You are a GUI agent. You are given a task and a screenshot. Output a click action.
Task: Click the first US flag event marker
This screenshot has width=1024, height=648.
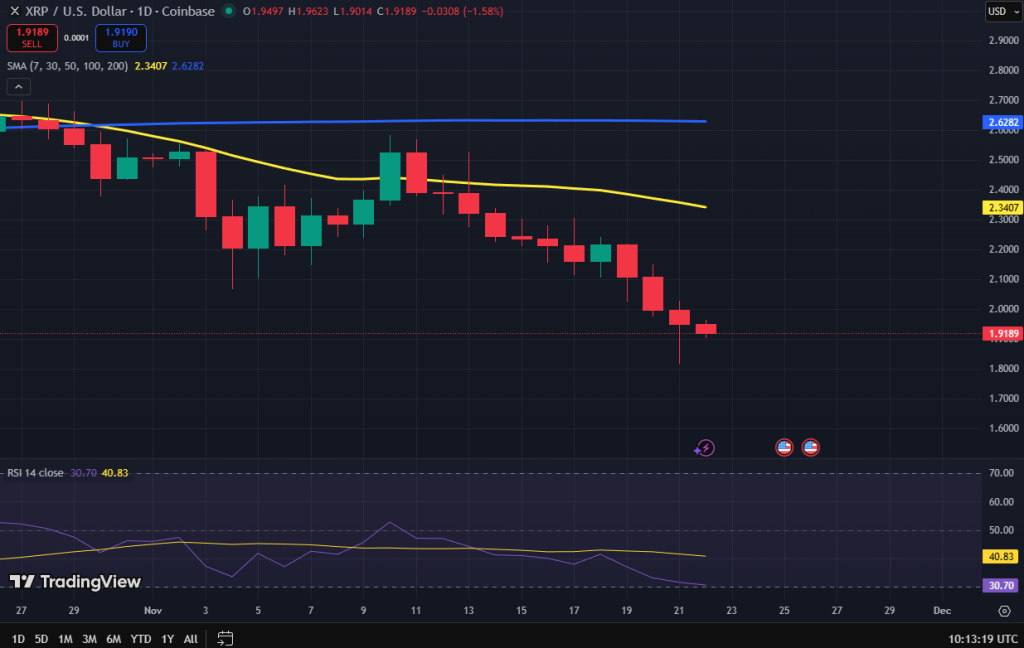(784, 447)
